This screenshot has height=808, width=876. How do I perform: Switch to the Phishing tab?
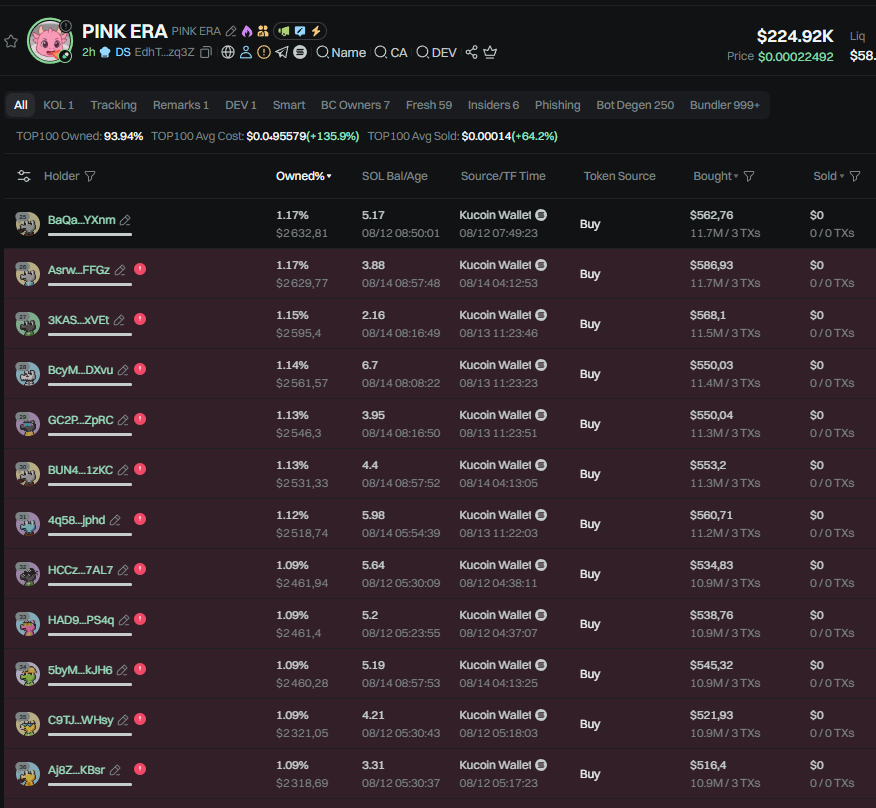click(558, 105)
